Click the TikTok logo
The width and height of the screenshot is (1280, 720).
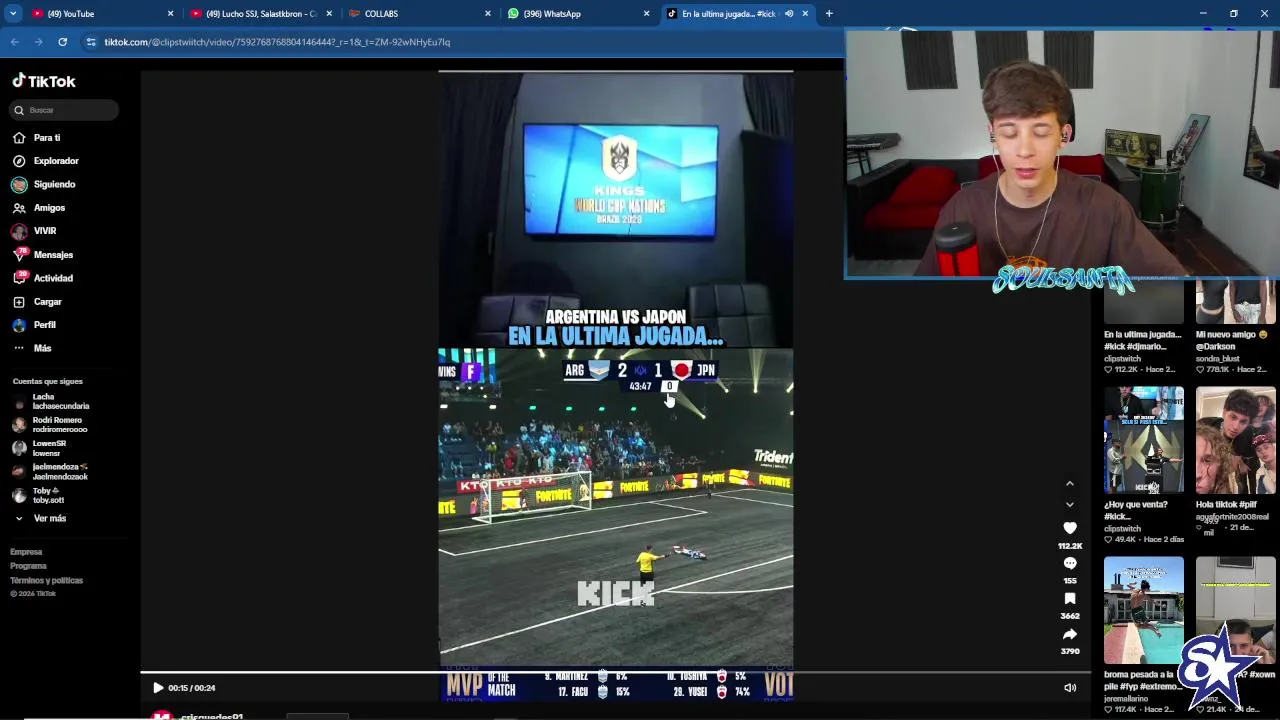point(44,81)
